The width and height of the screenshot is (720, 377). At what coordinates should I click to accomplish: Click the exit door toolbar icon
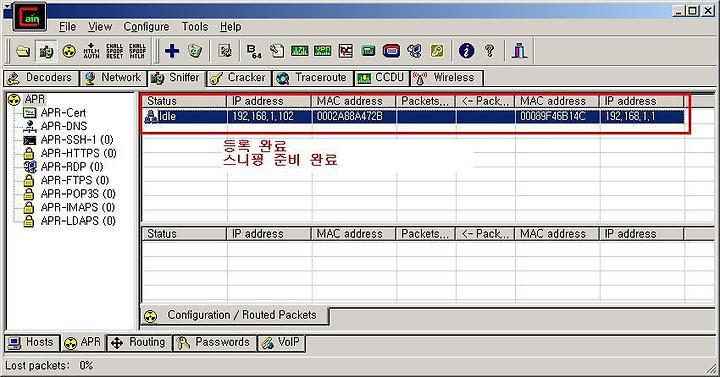tap(519, 51)
